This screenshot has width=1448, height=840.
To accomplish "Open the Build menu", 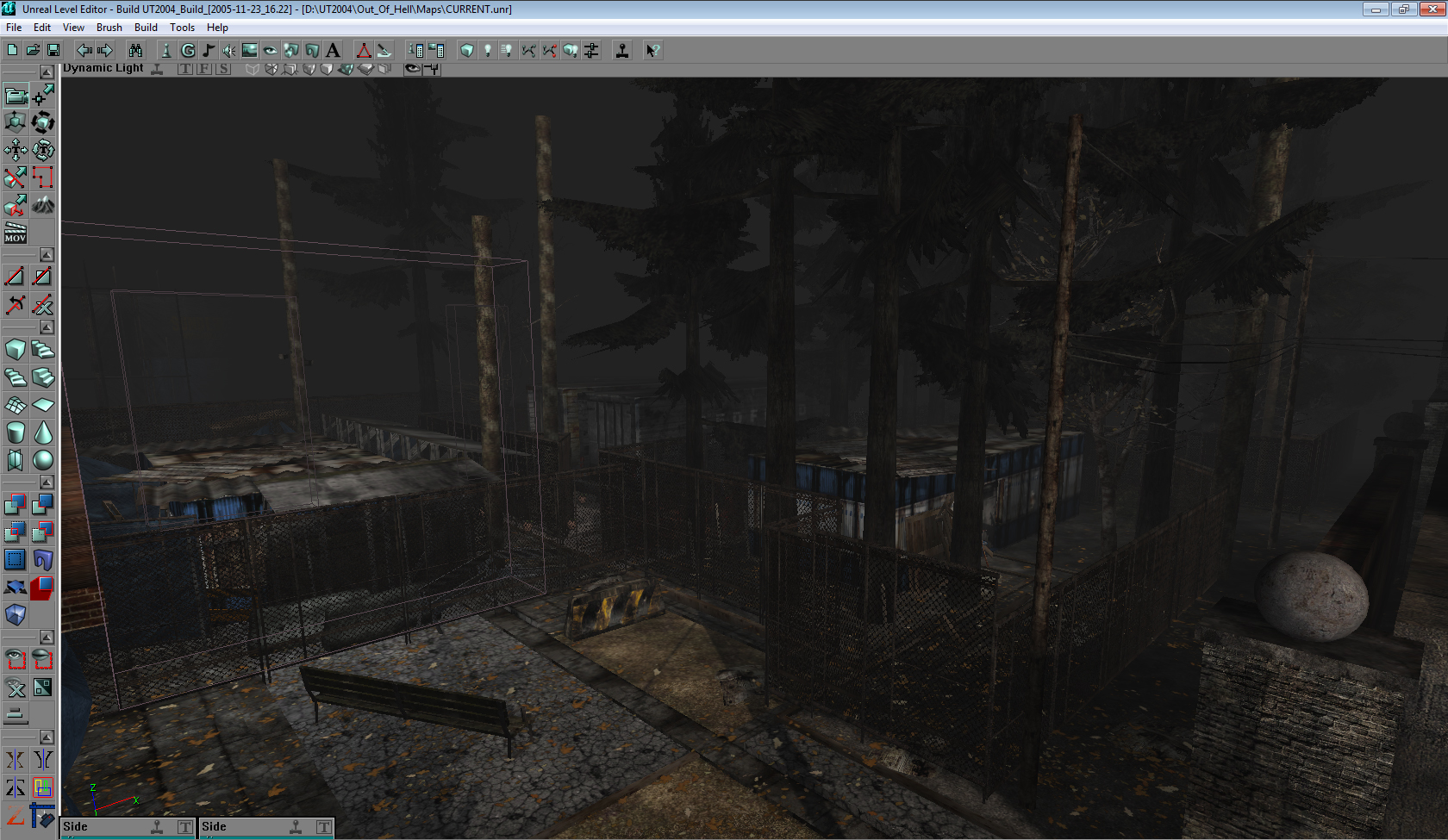I will [146, 28].
